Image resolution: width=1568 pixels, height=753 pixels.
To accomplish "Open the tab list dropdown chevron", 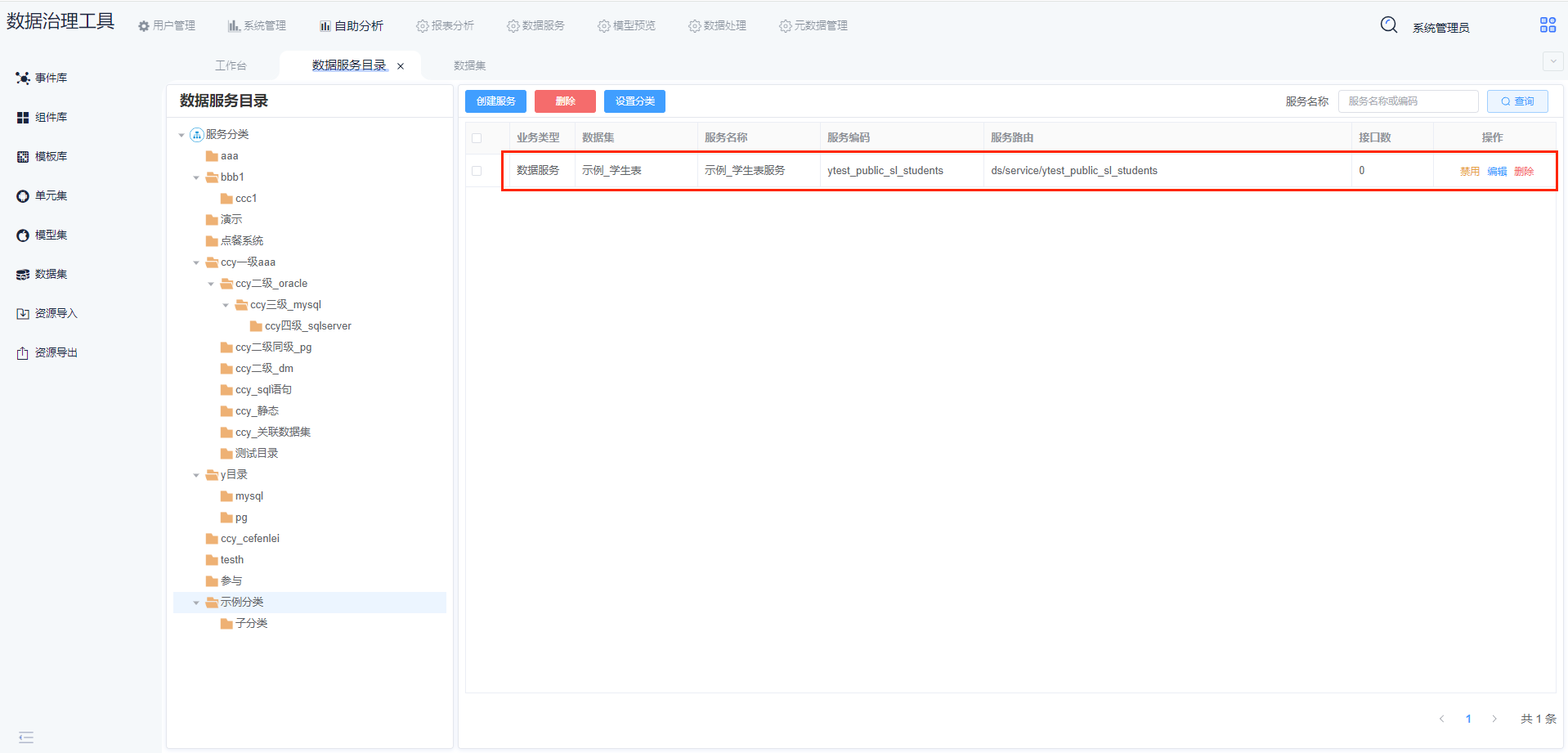I will click(x=1552, y=62).
